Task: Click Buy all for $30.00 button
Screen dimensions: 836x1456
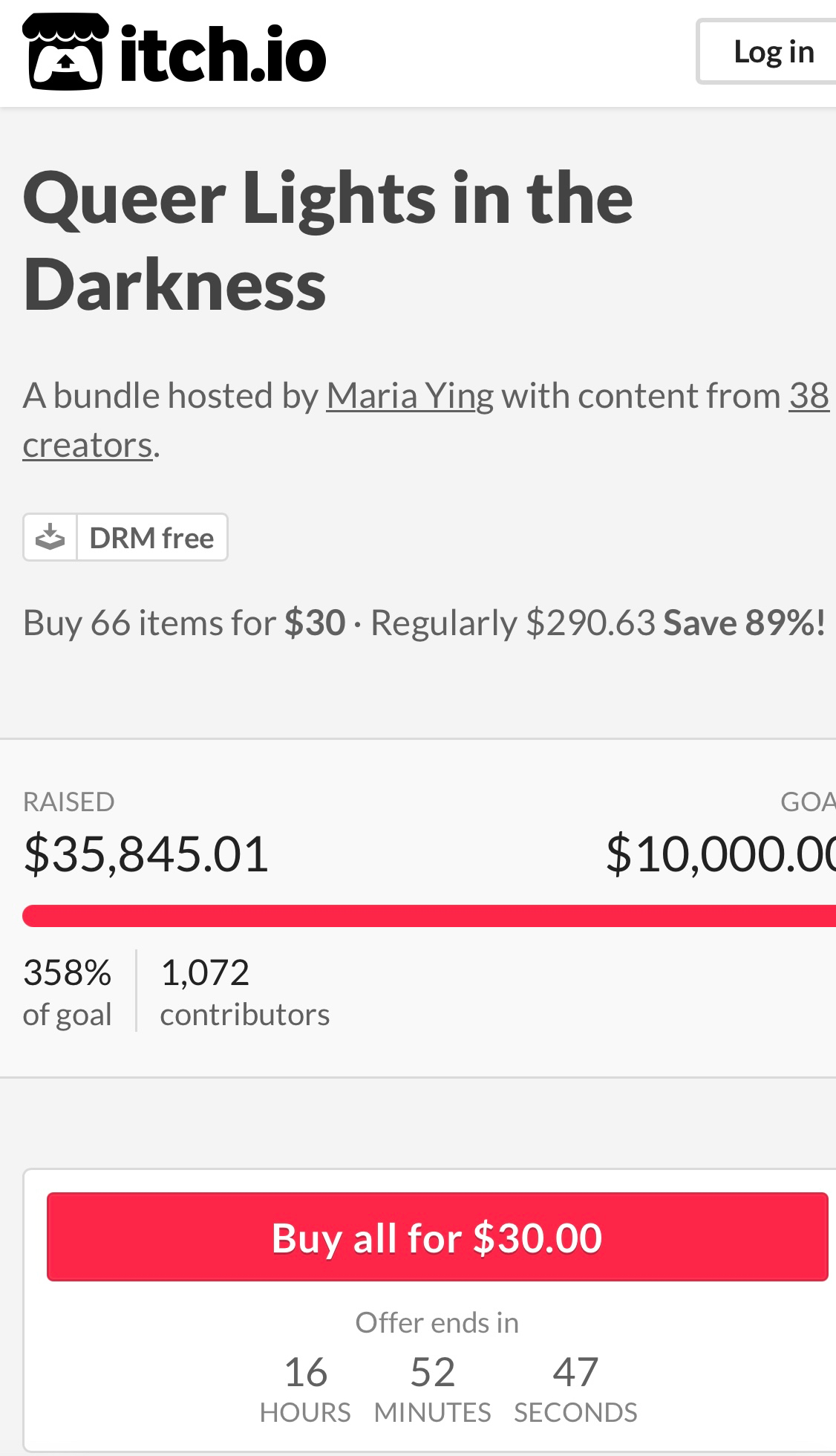Action: coord(437,1237)
